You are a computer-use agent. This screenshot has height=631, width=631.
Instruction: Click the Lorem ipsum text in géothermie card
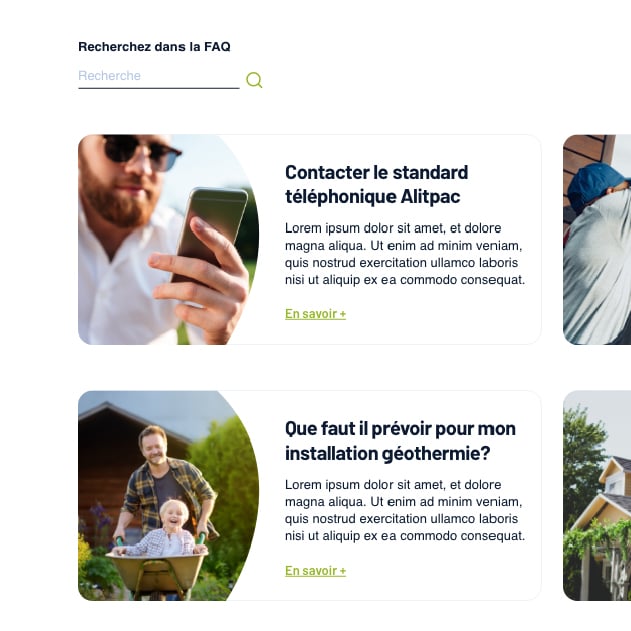405,510
